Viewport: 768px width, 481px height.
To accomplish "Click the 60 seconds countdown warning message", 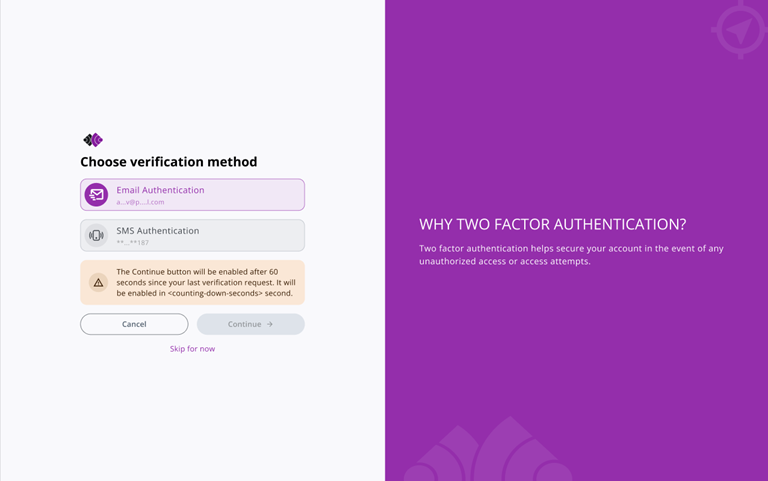I will 205,283.
